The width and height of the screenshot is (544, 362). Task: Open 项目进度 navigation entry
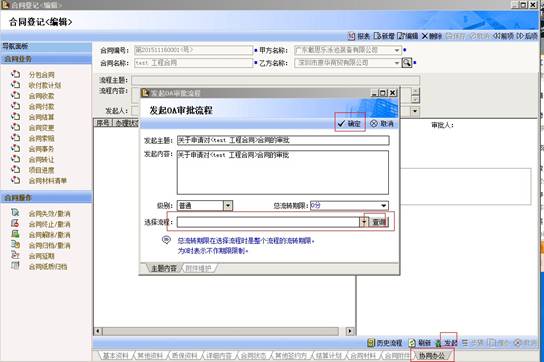coord(41,170)
